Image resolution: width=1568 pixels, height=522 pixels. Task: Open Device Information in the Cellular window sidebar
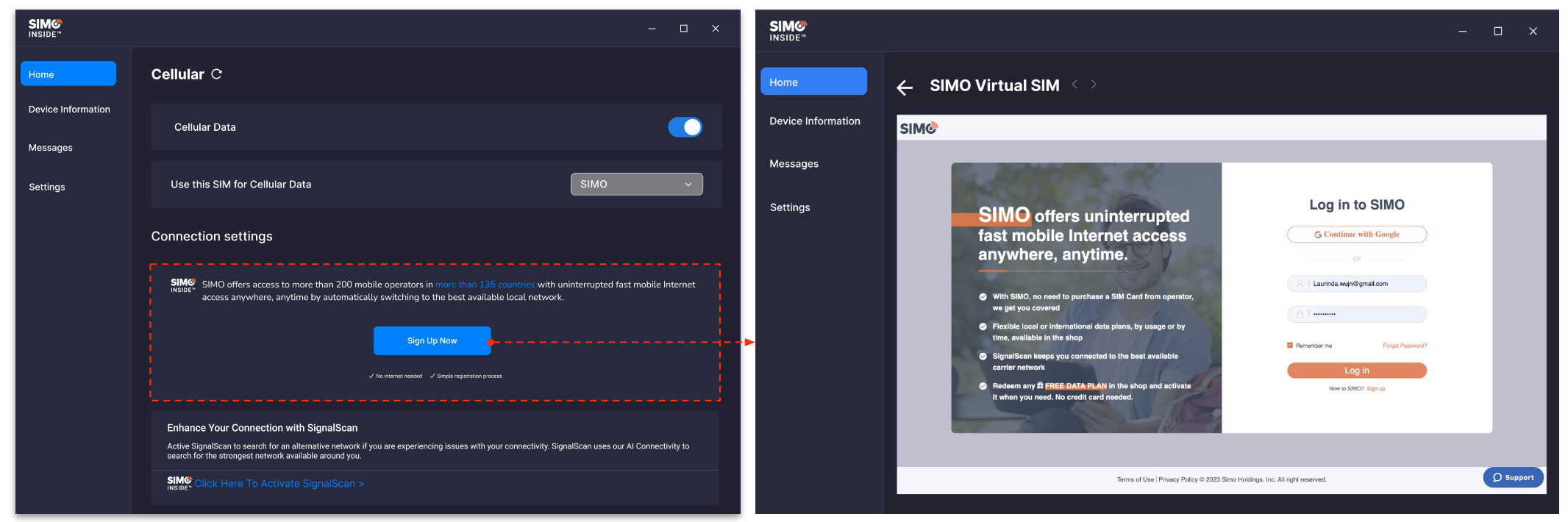69,109
